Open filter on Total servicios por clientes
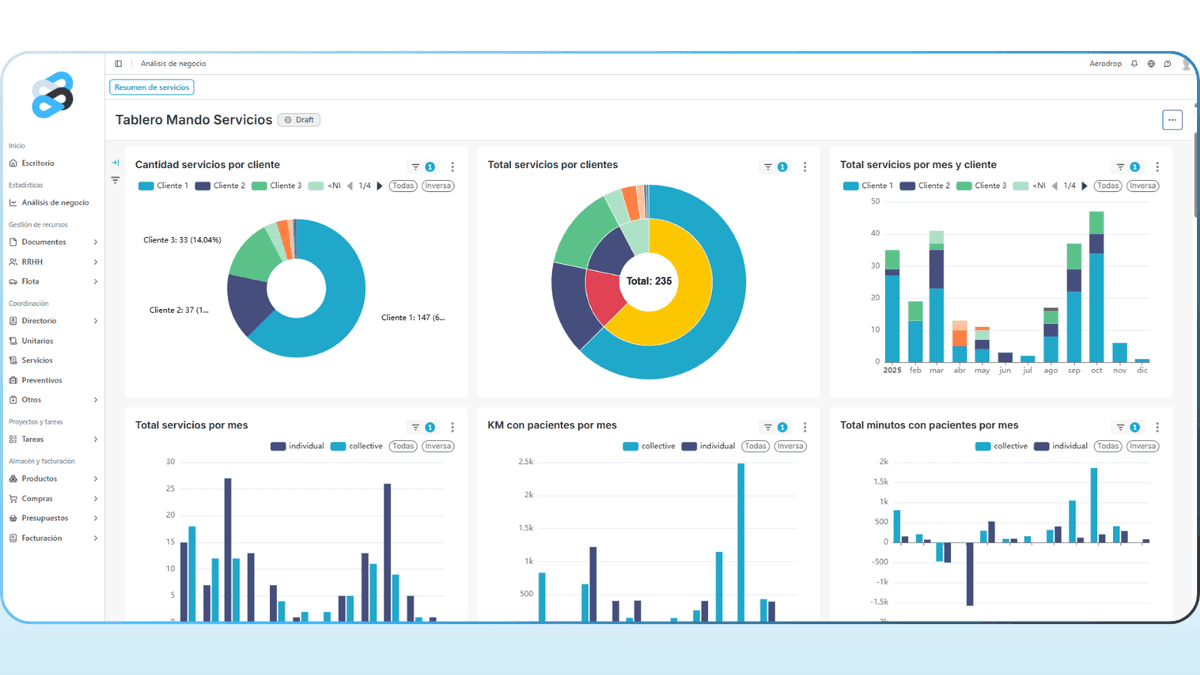 (x=775, y=167)
